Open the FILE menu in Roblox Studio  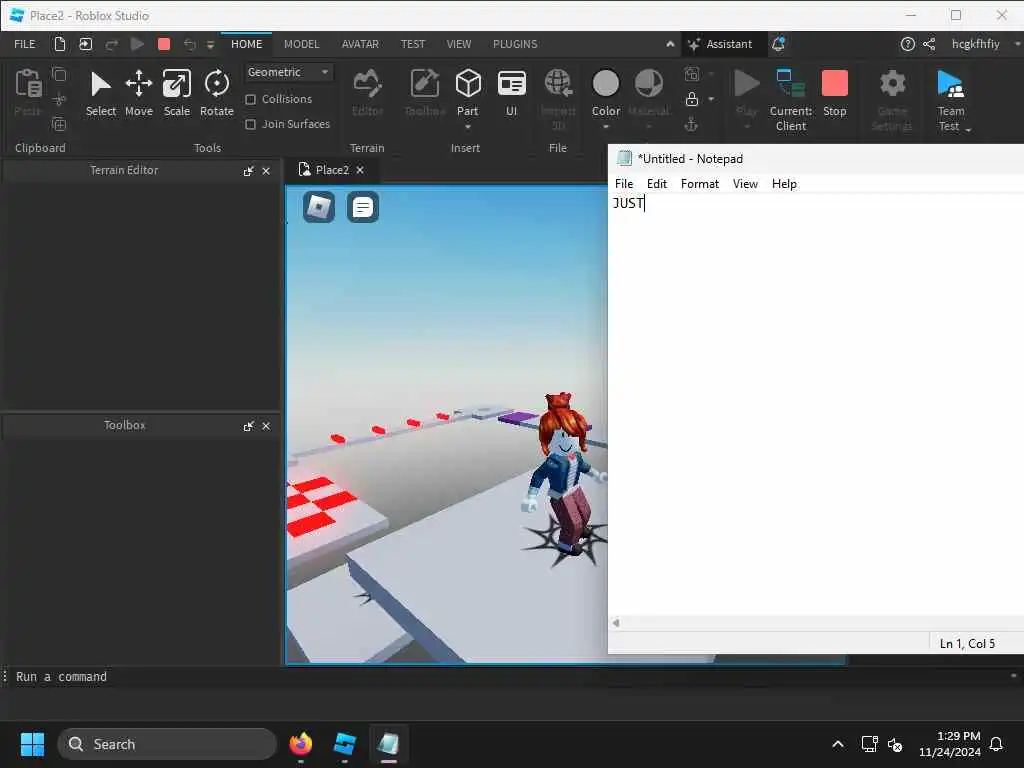(25, 44)
